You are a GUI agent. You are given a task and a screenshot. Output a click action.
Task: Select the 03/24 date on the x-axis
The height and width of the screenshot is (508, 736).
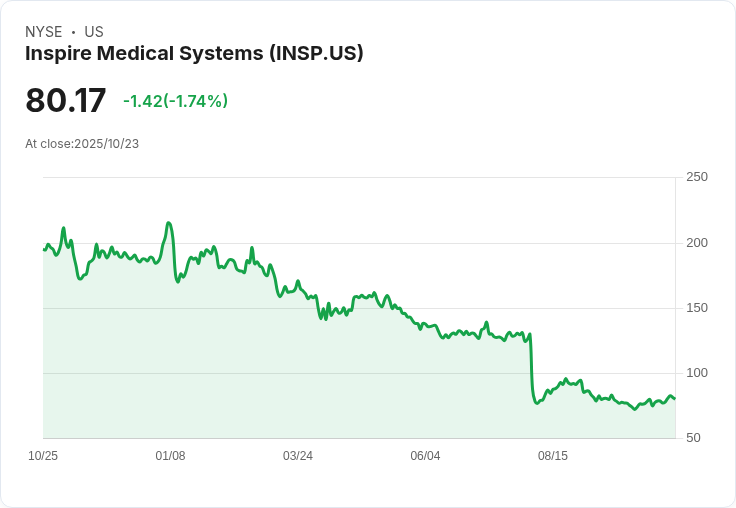(x=298, y=456)
